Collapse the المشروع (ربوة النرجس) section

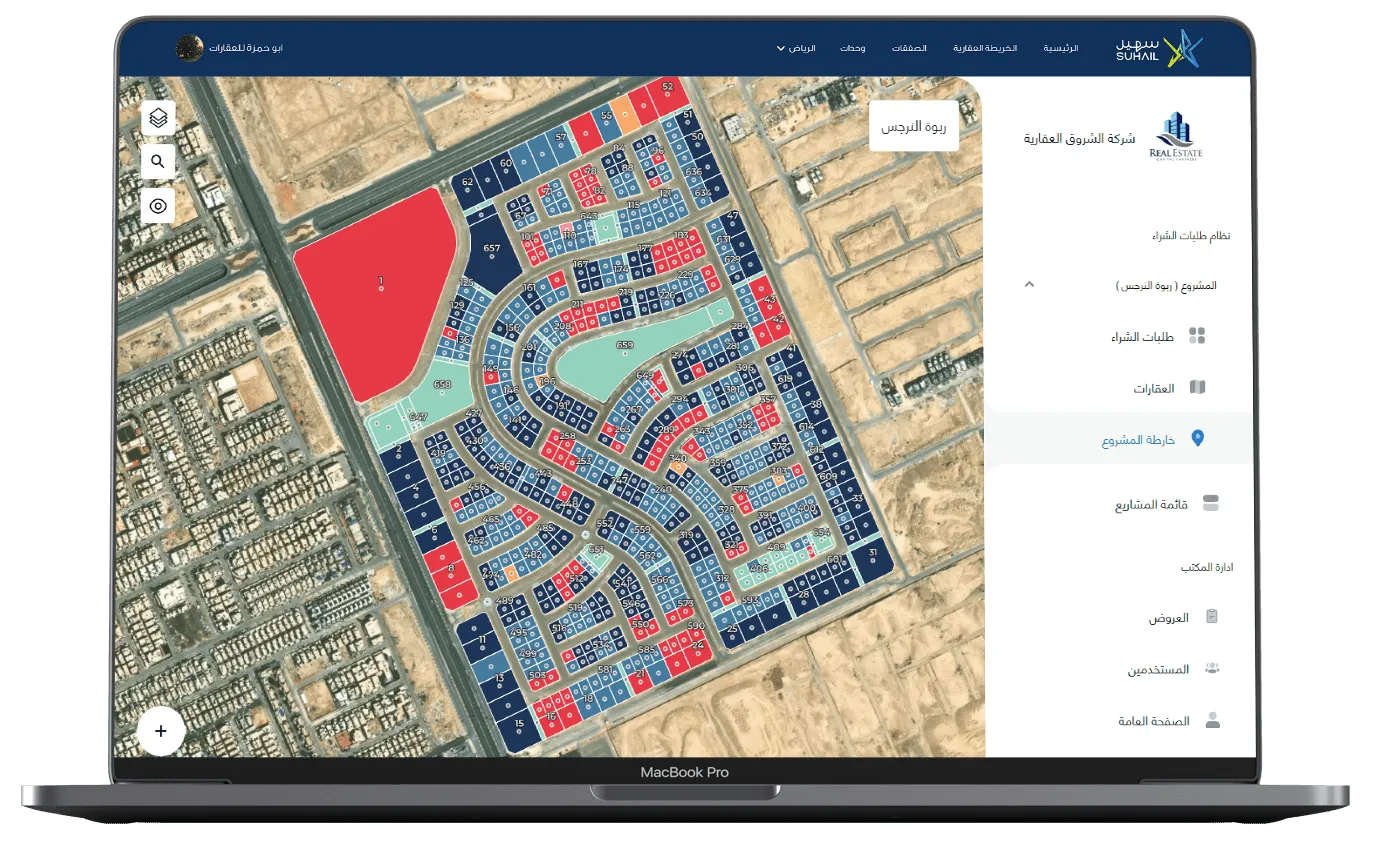[x=1029, y=285]
